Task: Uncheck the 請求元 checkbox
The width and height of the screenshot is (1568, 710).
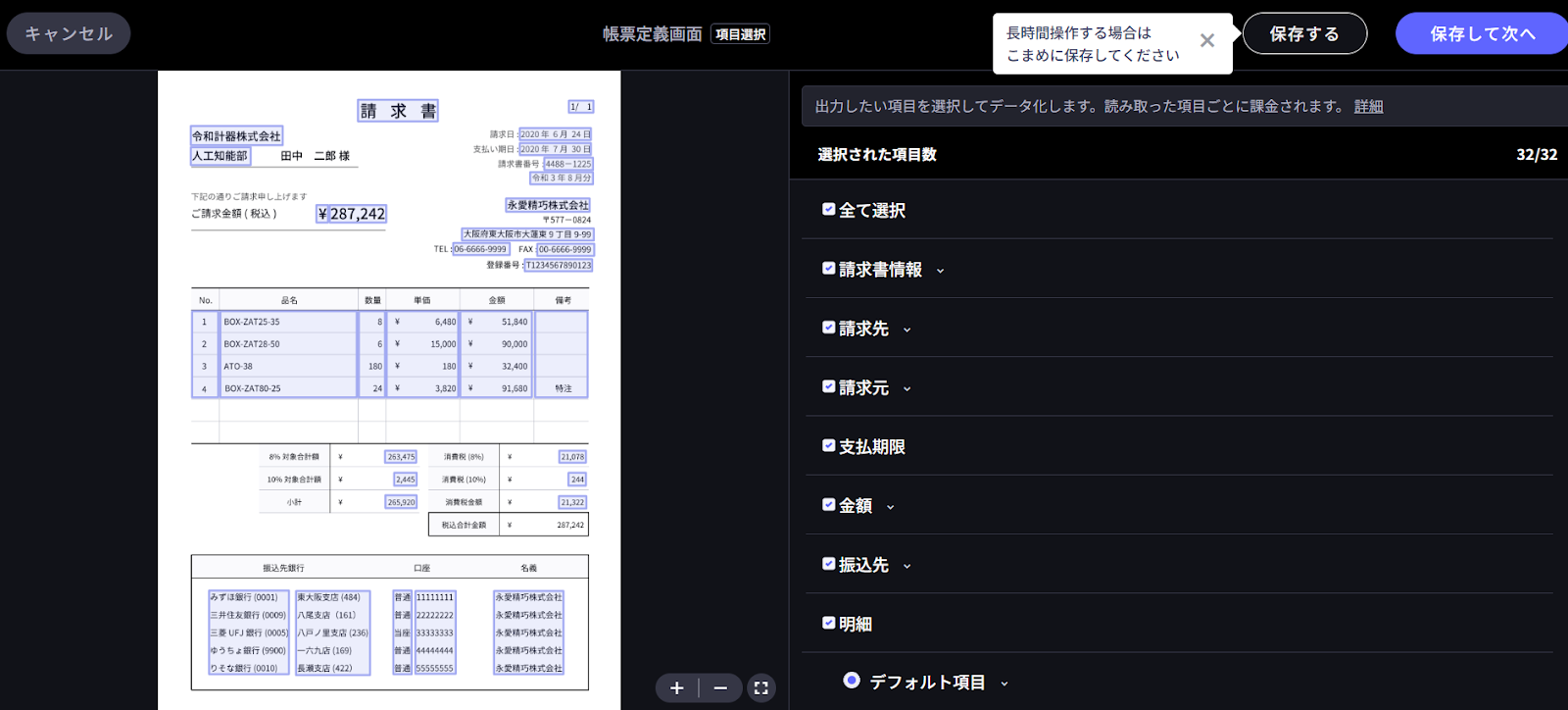Action: [828, 386]
